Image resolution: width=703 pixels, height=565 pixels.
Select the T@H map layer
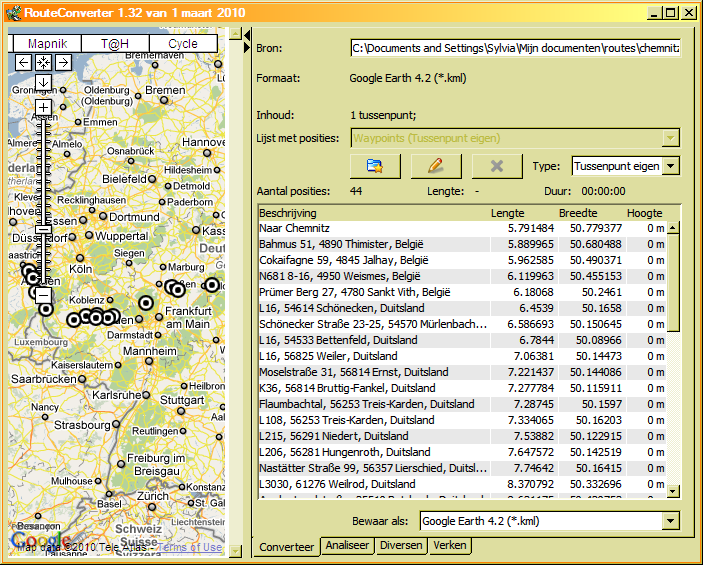click(115, 44)
